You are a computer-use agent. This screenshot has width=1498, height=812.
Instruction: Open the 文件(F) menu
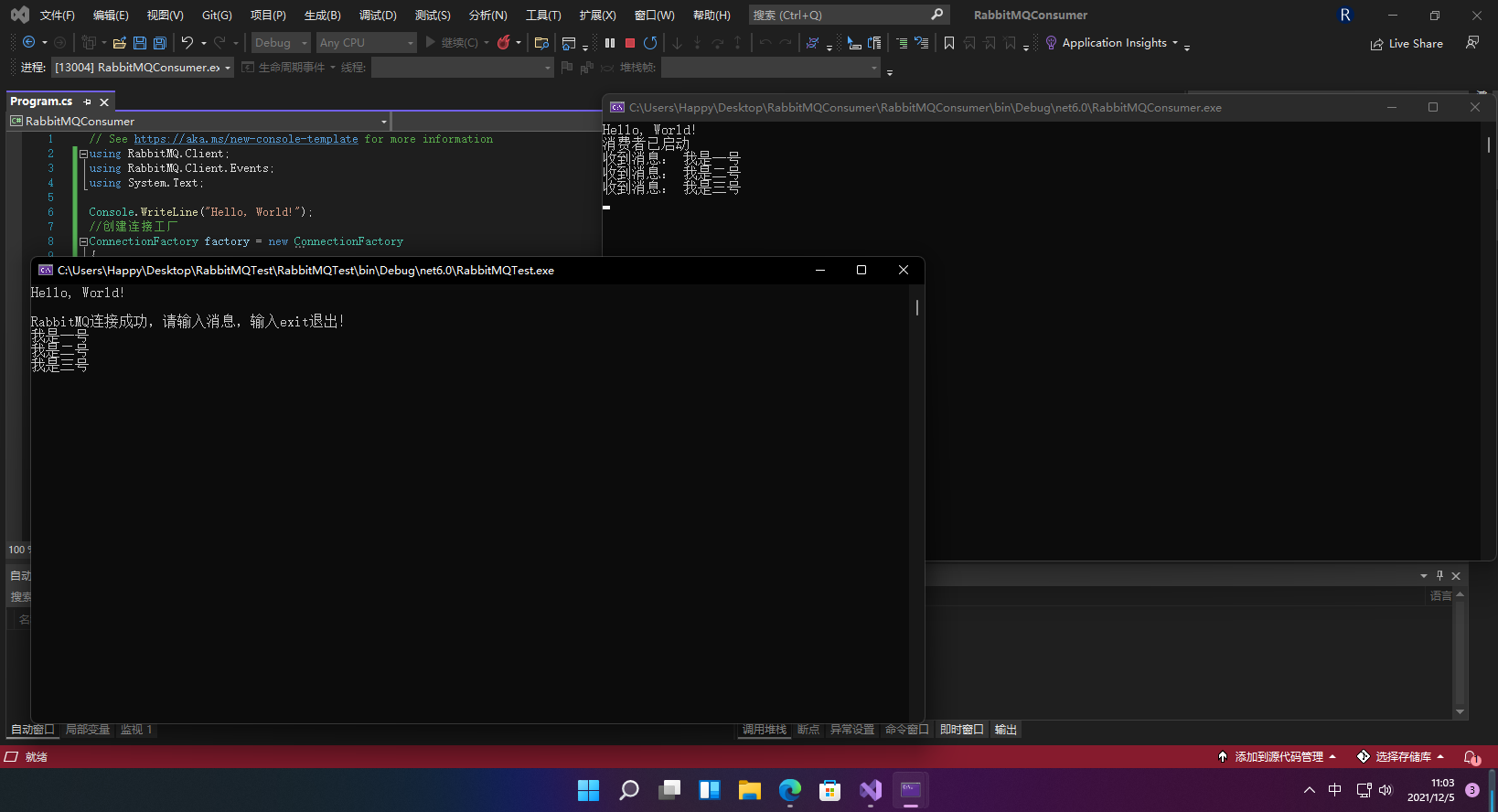(x=57, y=16)
